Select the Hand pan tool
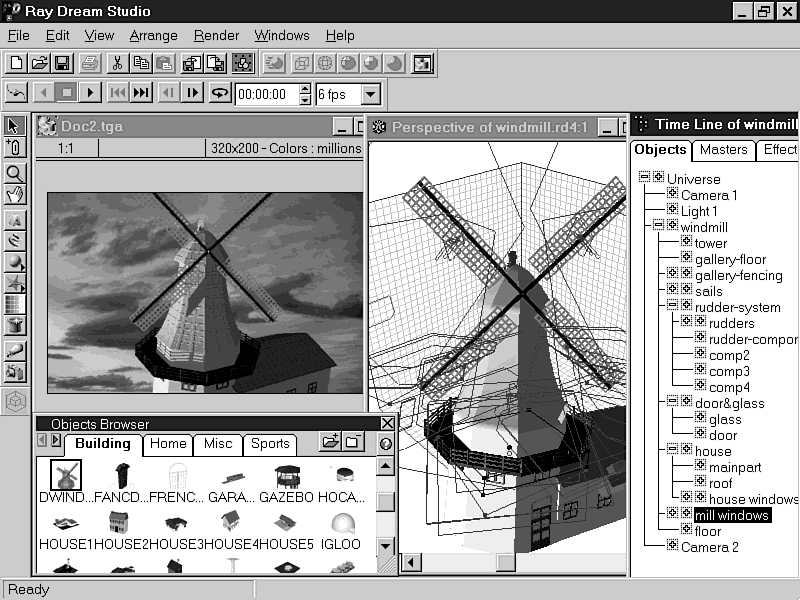 point(15,195)
